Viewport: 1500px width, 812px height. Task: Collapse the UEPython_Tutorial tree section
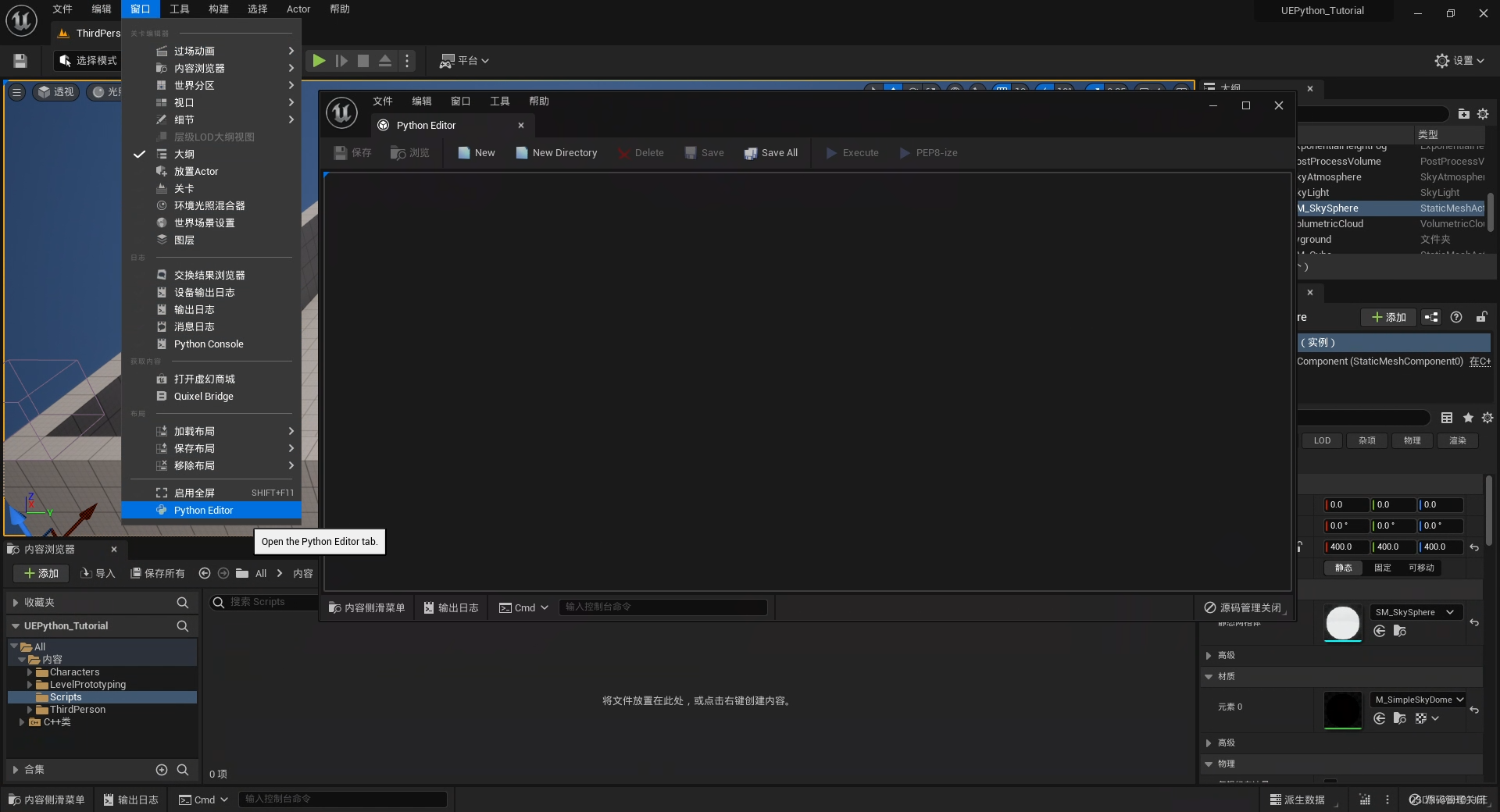(x=16, y=626)
